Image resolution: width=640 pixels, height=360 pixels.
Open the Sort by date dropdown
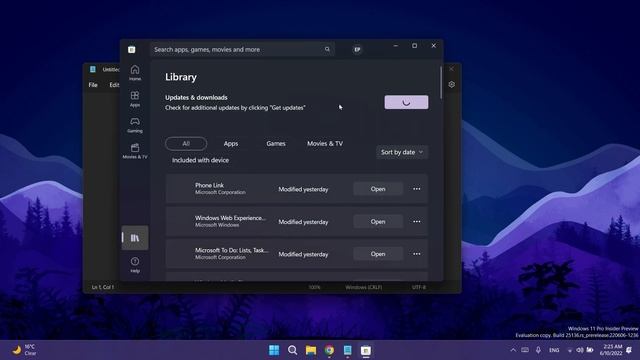(x=402, y=152)
